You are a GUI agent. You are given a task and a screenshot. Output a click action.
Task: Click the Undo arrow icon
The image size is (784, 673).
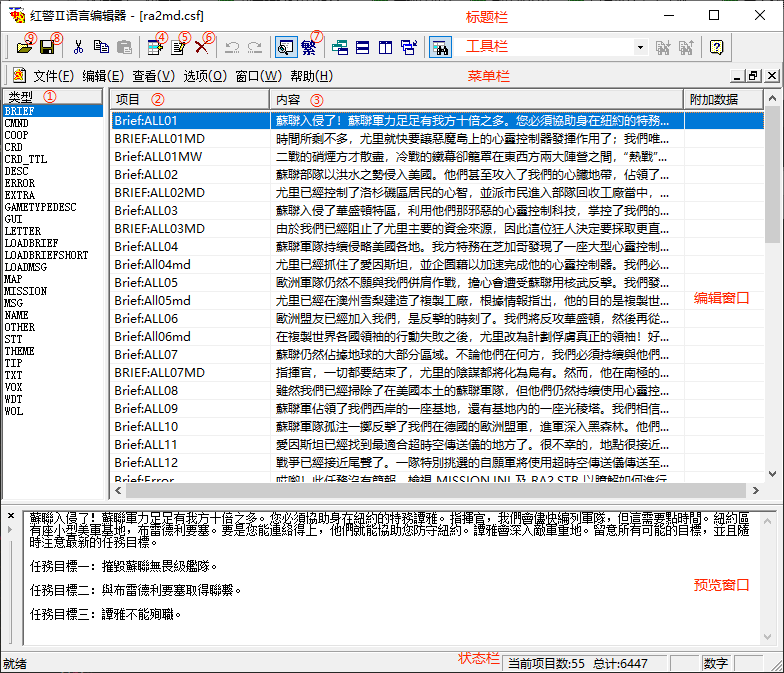tap(232, 48)
